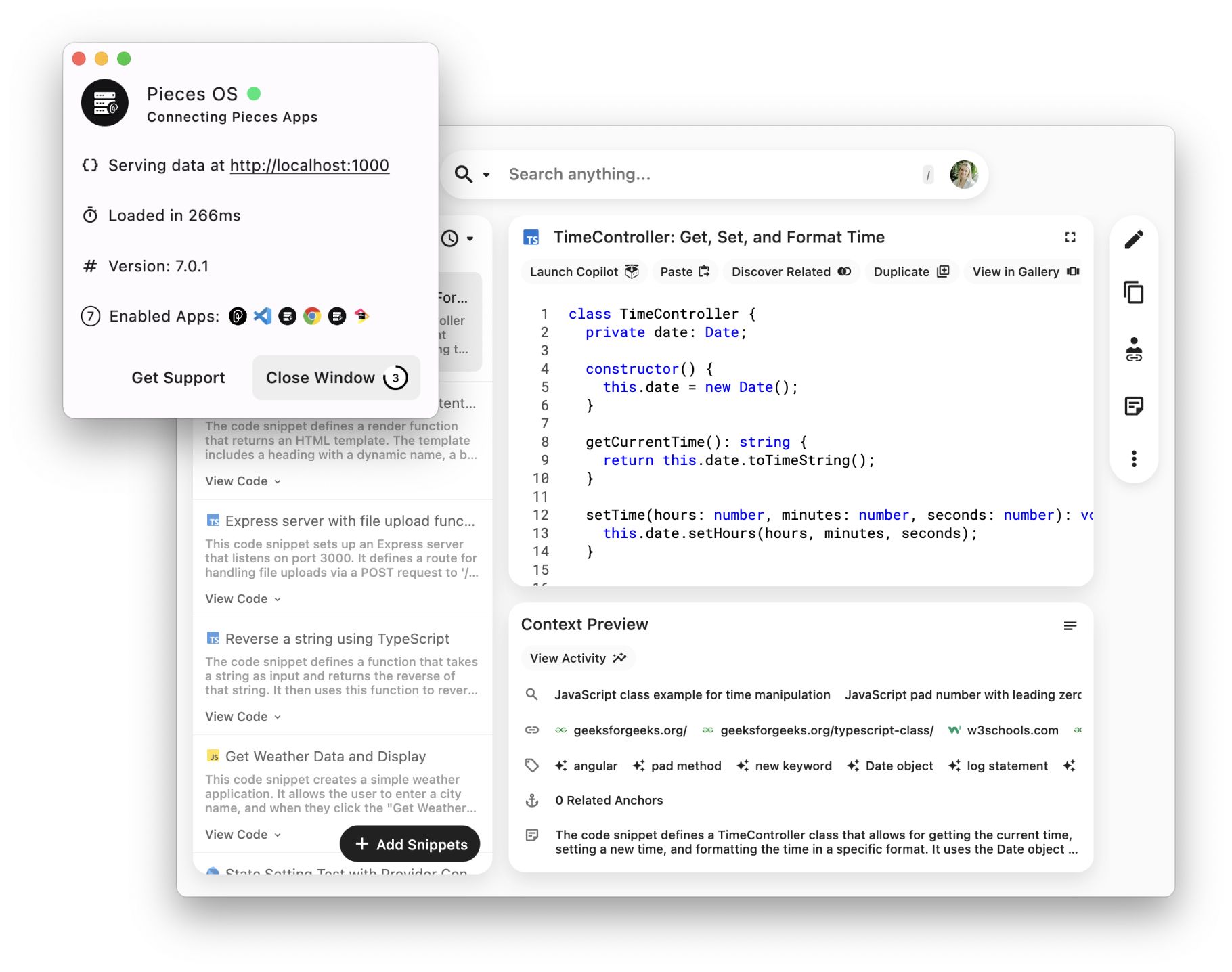Click the user profile avatar near search bar

pos(964,174)
